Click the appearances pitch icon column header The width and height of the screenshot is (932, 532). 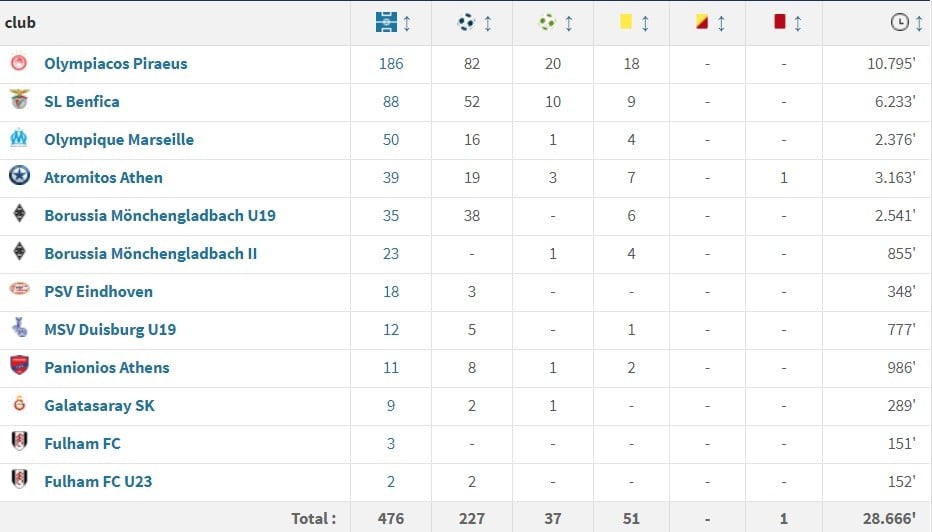point(386,23)
